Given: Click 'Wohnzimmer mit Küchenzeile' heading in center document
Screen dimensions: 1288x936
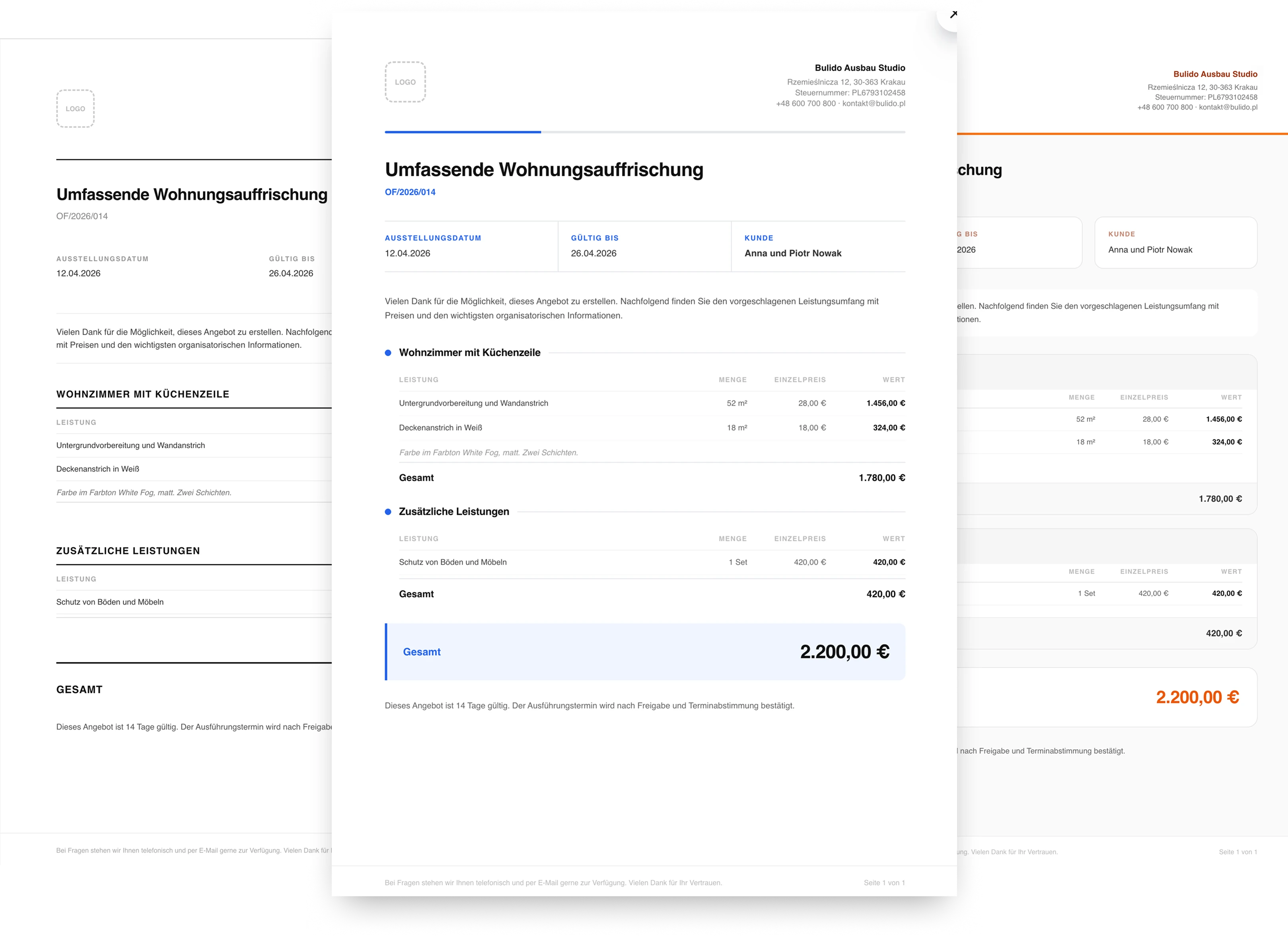Looking at the screenshot, I should click(470, 352).
